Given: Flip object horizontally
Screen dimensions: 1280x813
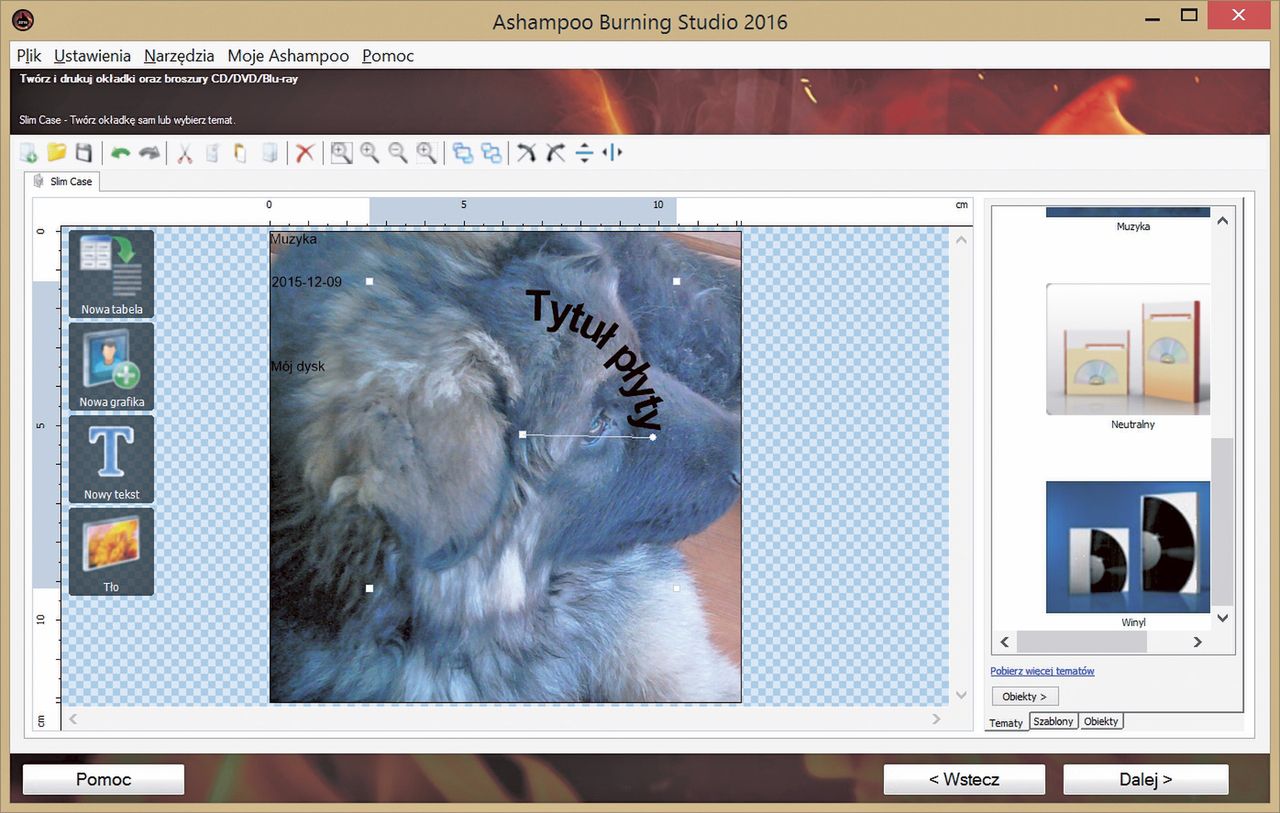Looking at the screenshot, I should (613, 153).
